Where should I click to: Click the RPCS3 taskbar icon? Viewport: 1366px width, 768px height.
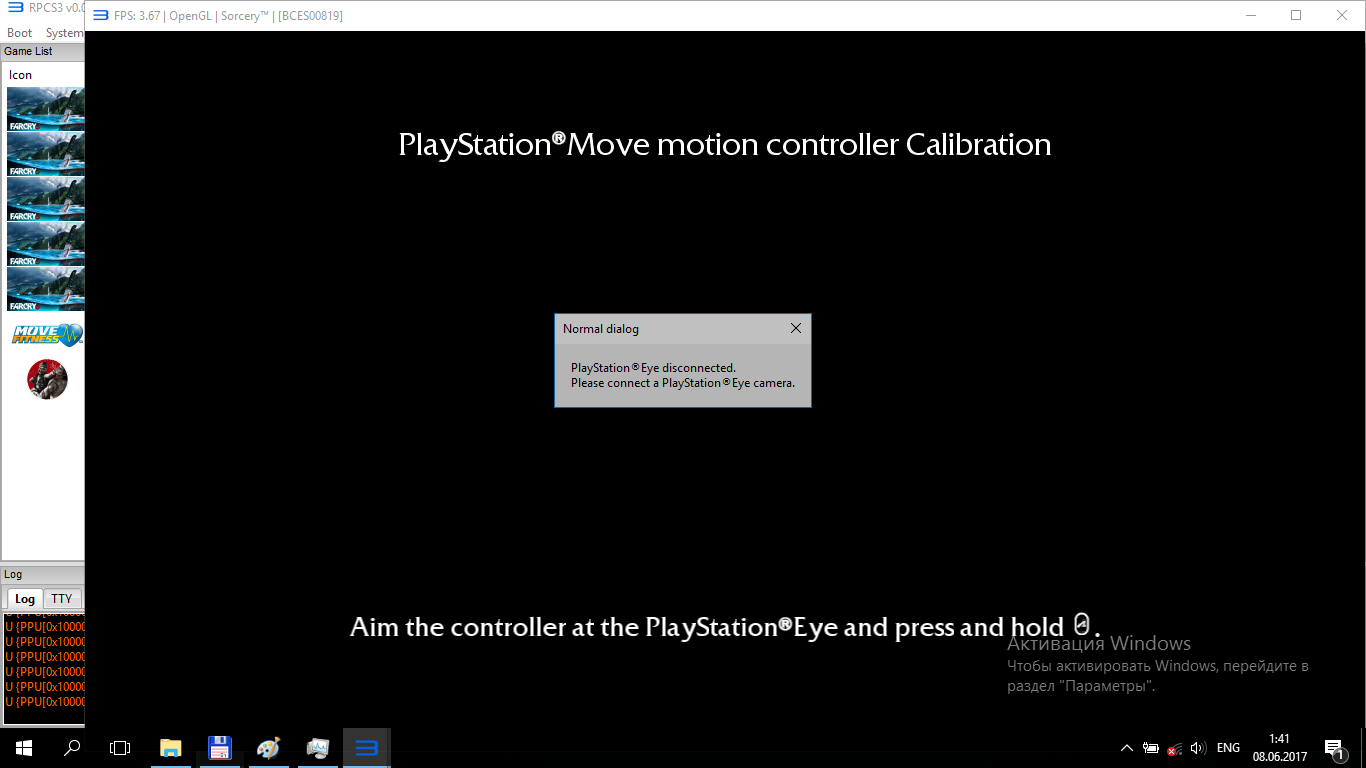click(x=367, y=748)
